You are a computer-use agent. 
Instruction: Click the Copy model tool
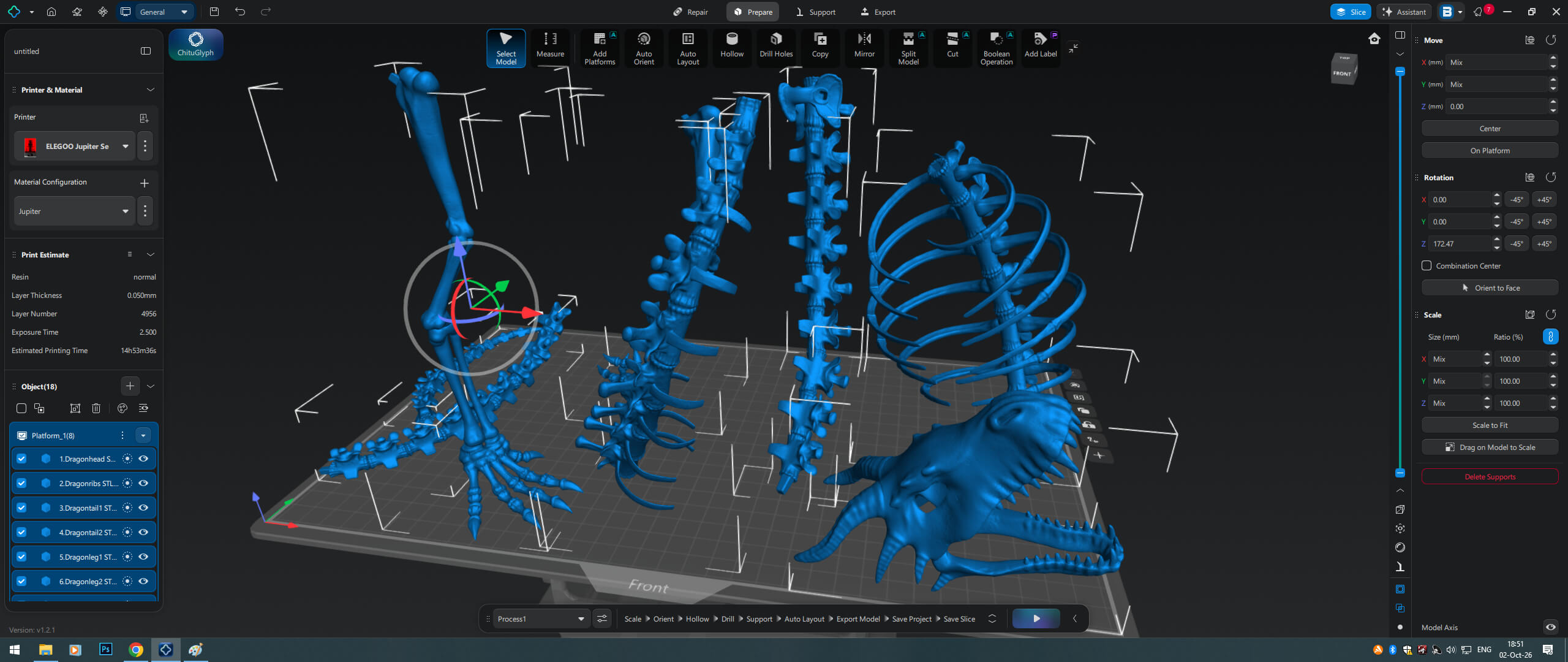click(820, 47)
